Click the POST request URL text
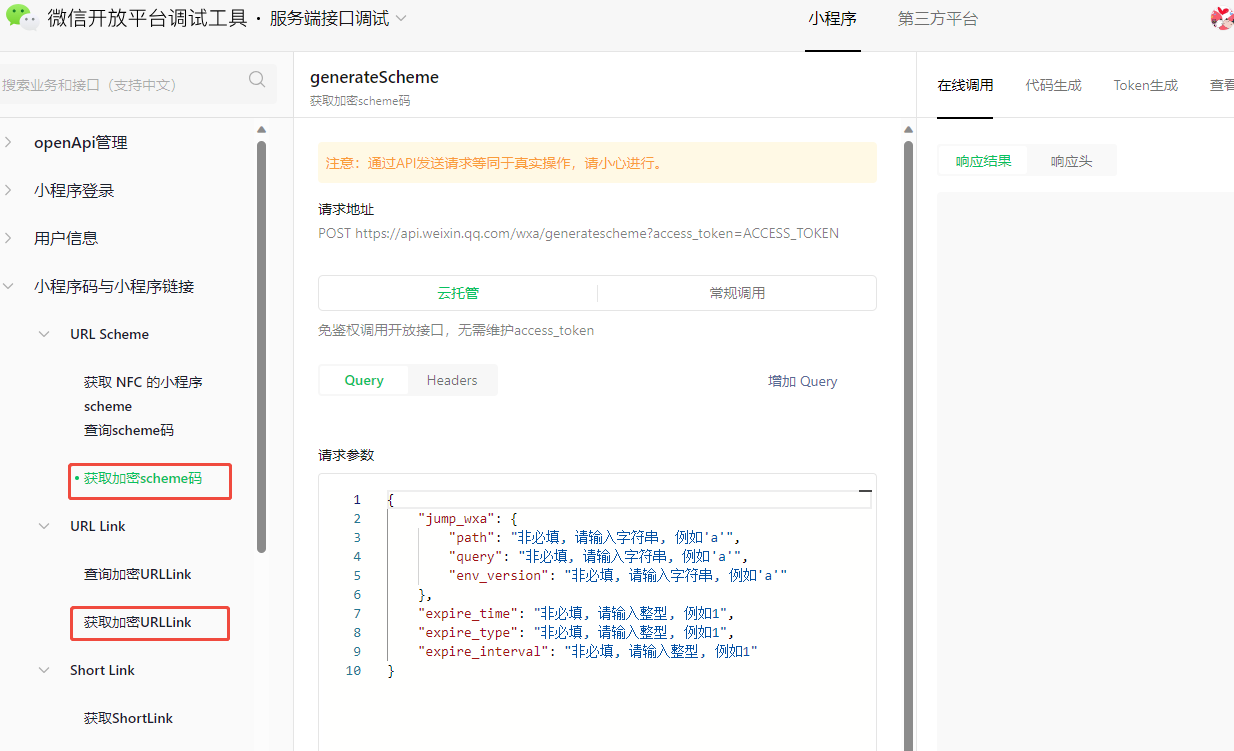This screenshot has width=1234, height=751. pyautogui.click(x=578, y=233)
